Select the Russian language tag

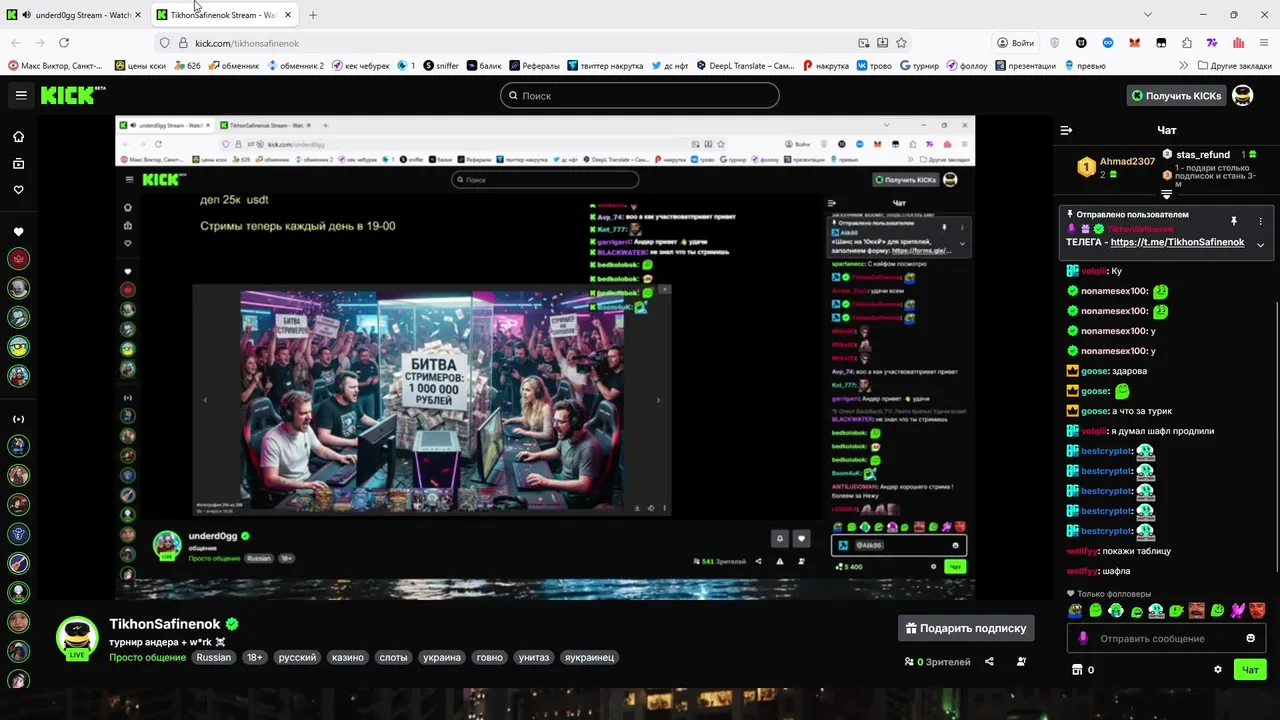click(x=213, y=657)
